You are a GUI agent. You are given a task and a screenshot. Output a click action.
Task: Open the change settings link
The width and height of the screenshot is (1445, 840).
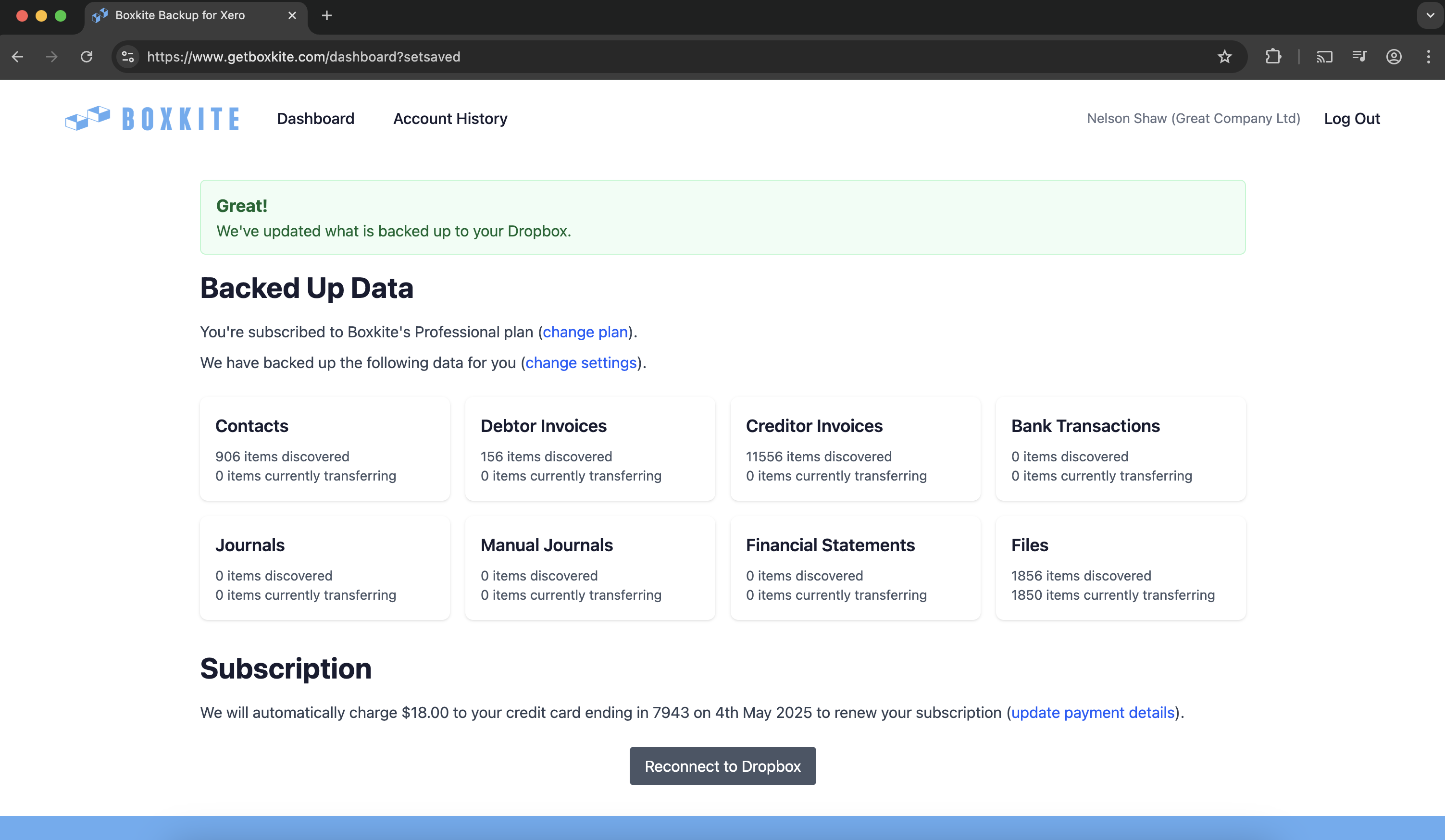tap(581, 363)
